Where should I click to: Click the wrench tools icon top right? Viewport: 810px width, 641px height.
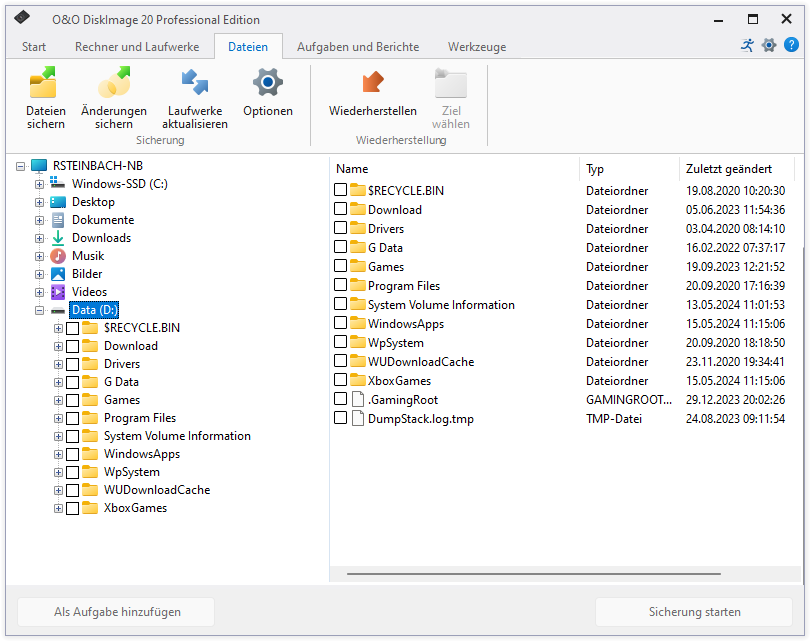(x=747, y=44)
